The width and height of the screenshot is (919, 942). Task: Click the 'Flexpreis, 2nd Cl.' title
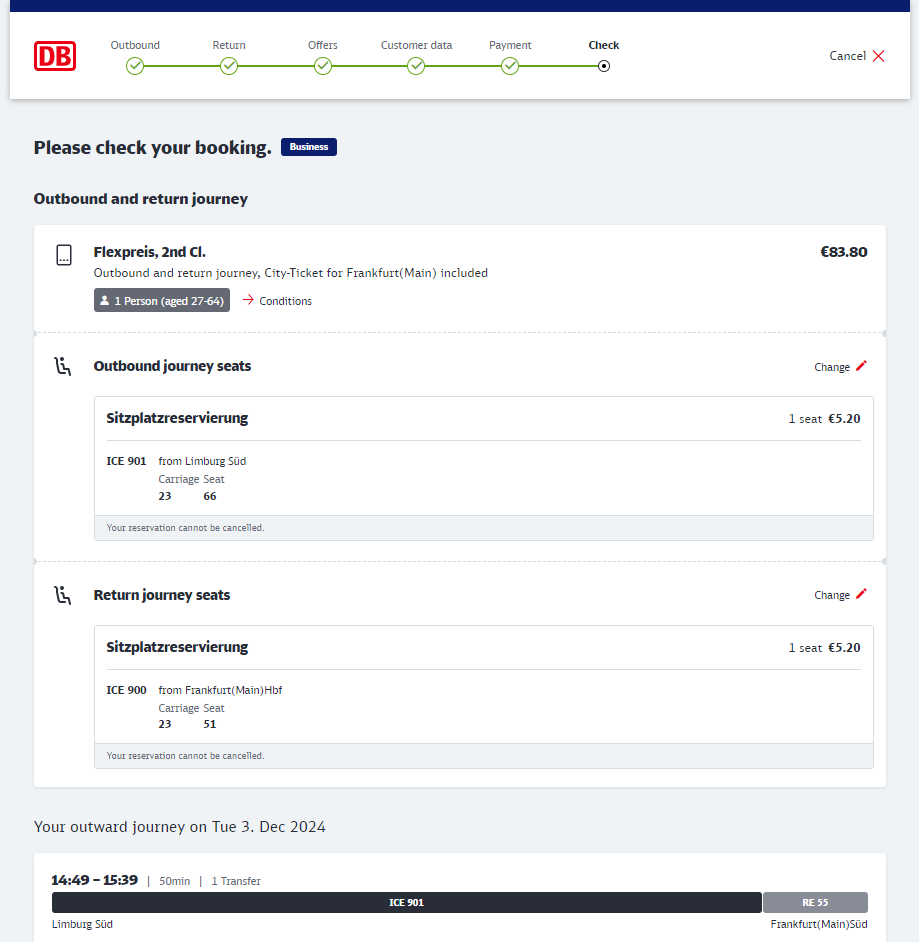pos(150,252)
